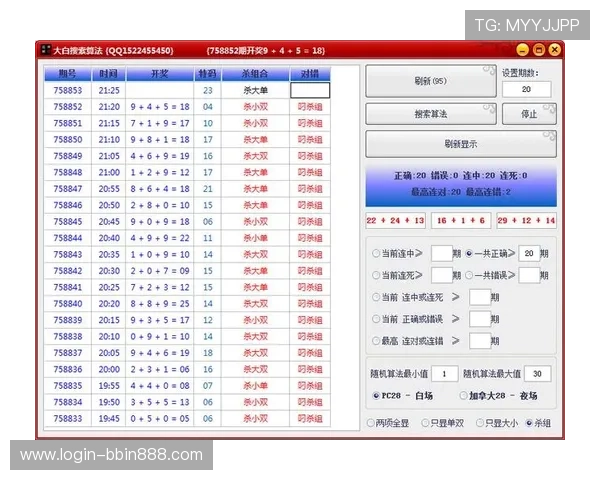600x480 pixels.
Task: Click the 刷新显示 button
Action: point(461,144)
